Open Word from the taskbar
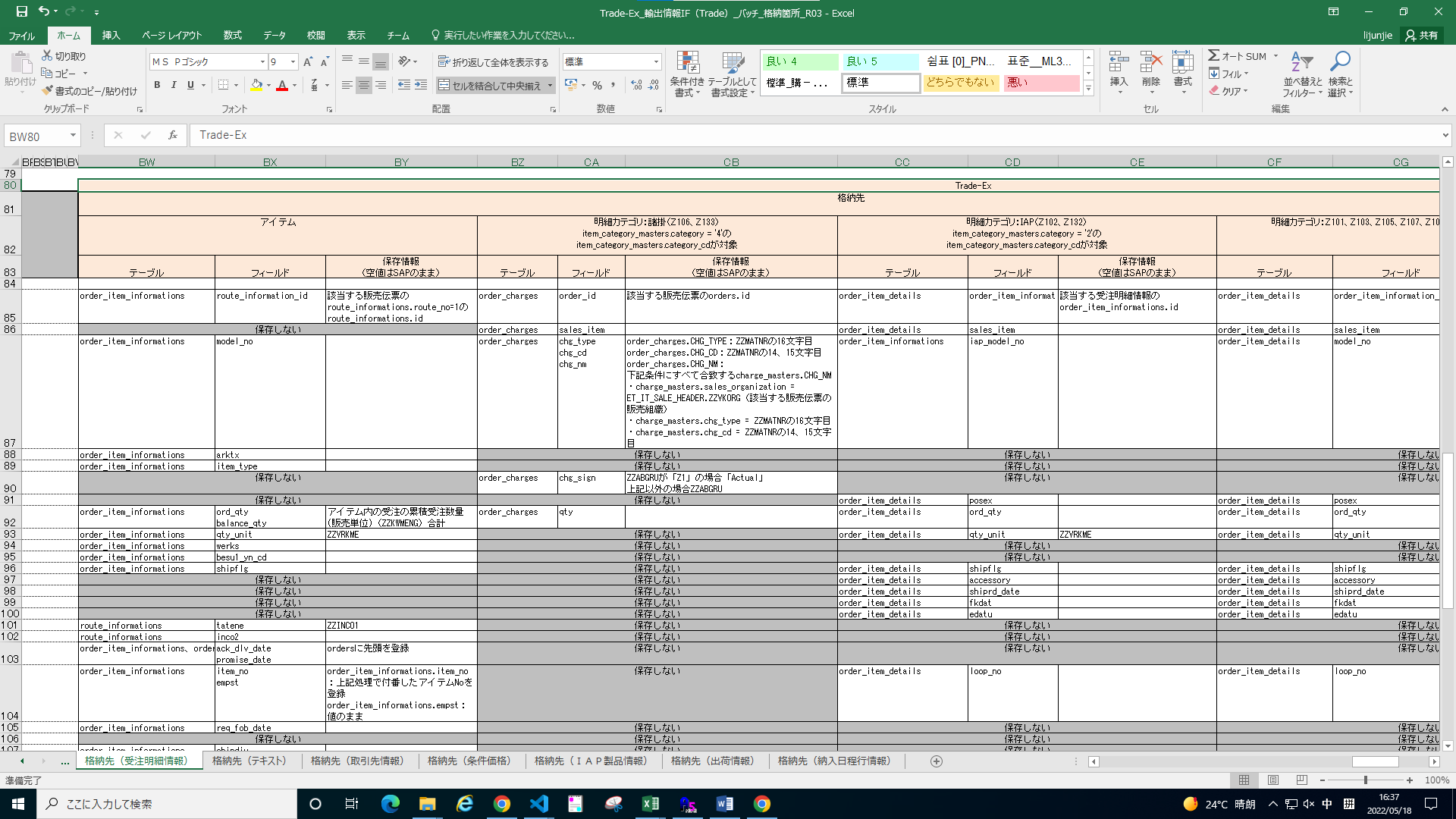 click(x=724, y=804)
